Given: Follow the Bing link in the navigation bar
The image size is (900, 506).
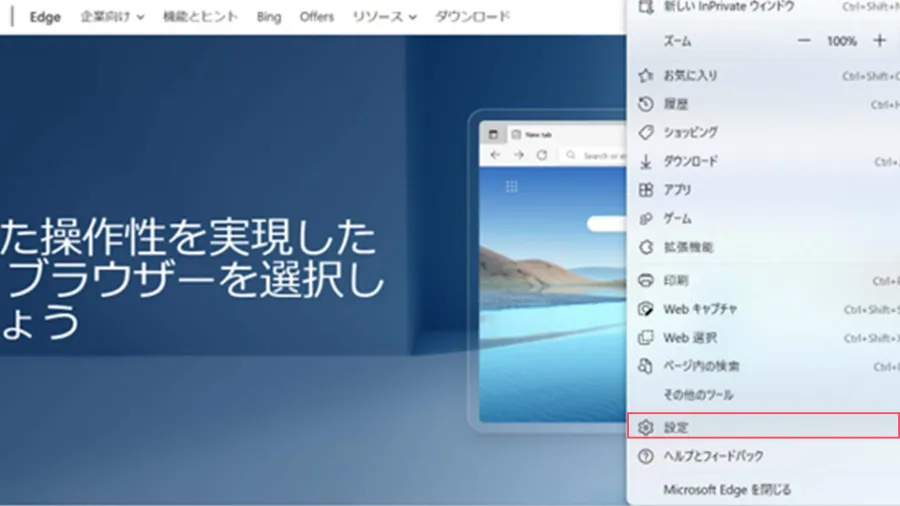Looking at the screenshot, I should click(x=269, y=17).
